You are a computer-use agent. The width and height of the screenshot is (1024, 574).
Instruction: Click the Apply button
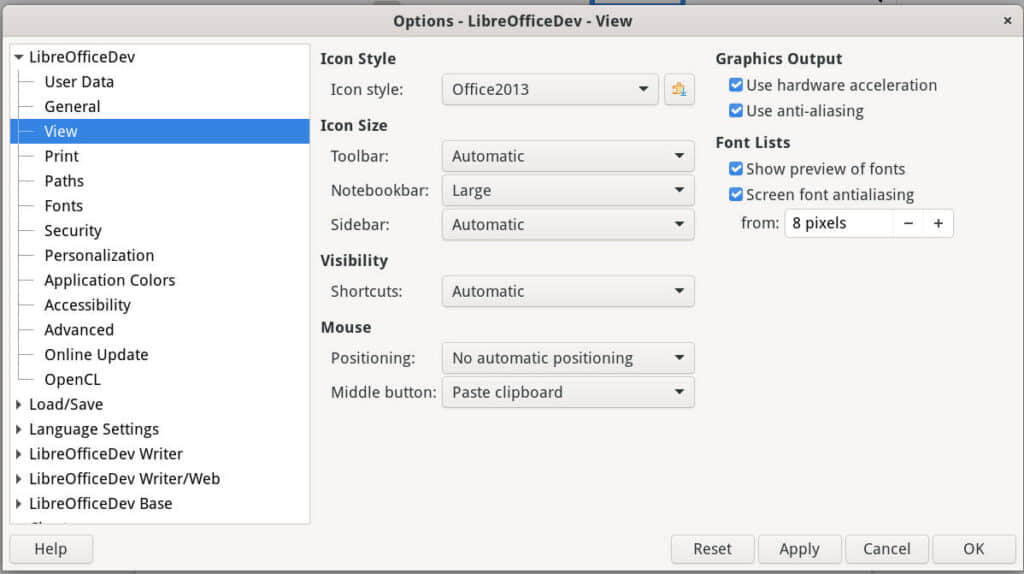799,549
